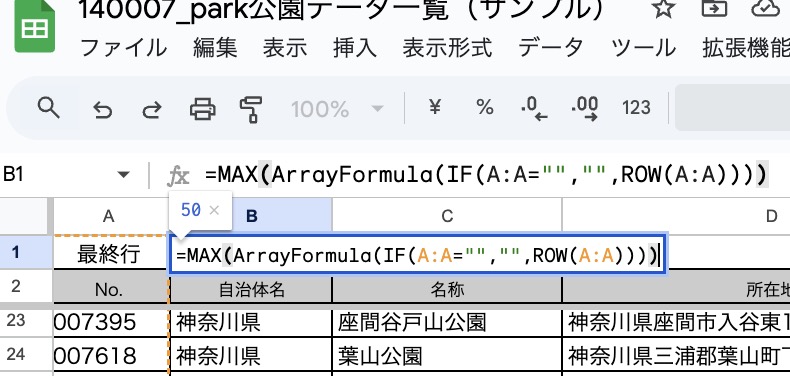790x376 pixels.
Task: Decrease decimal places
Action: click(534, 108)
